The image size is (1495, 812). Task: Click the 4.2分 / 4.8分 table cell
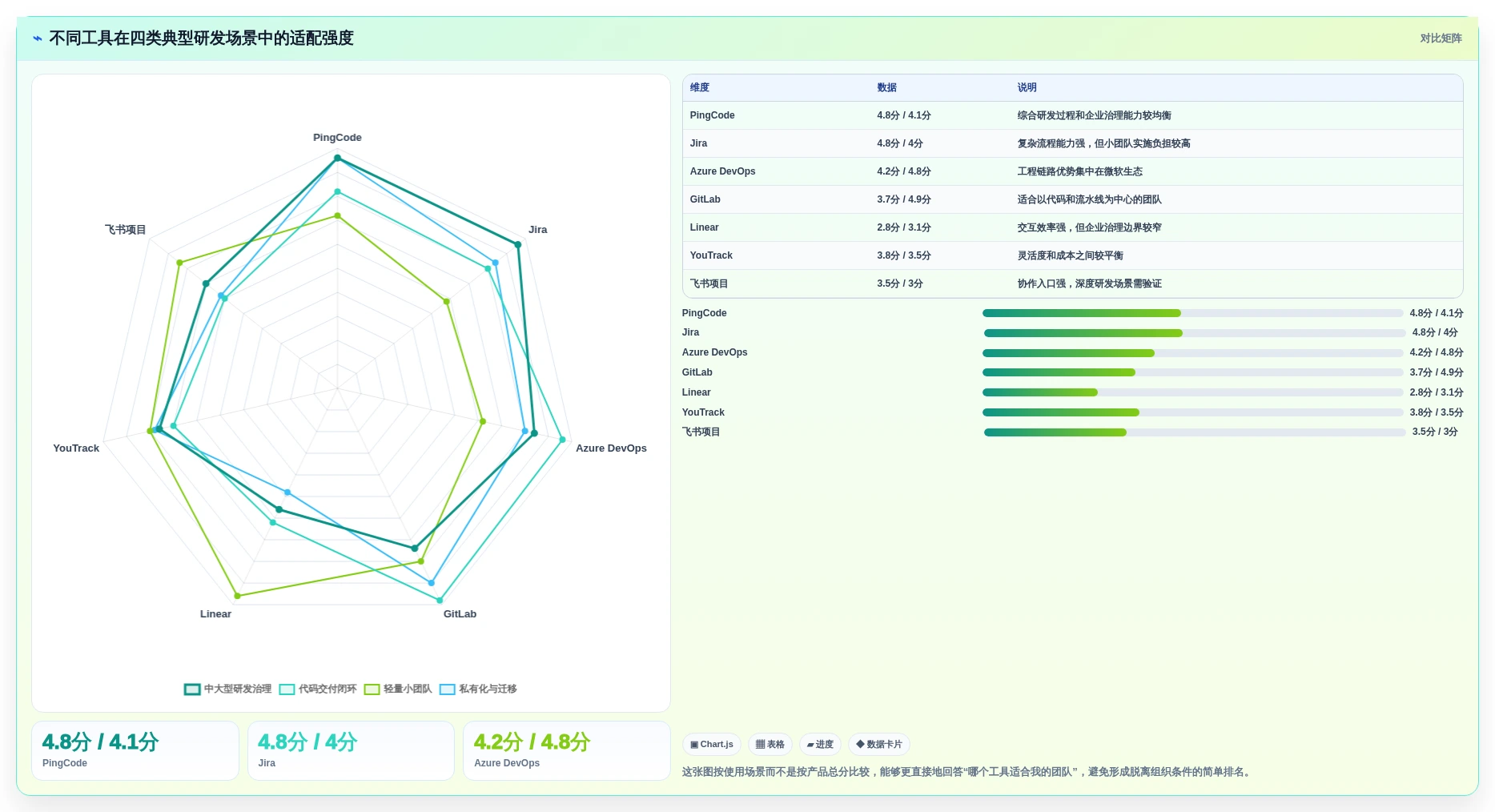point(903,171)
